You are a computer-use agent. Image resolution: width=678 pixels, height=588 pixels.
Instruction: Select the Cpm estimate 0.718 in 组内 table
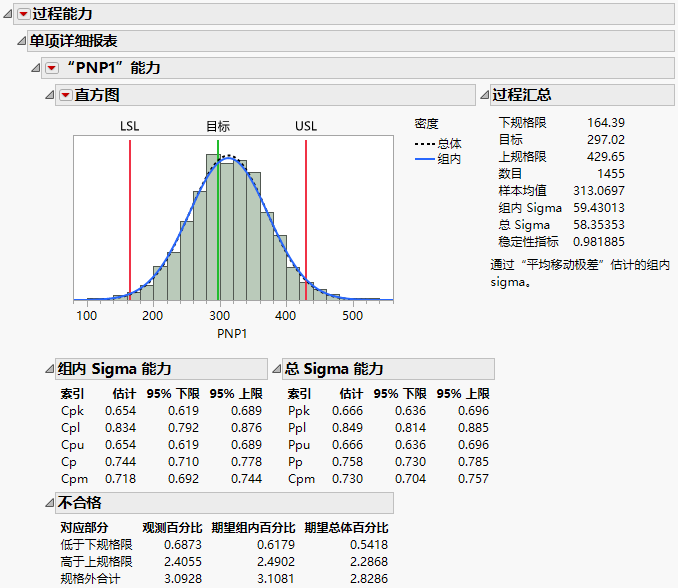121,479
